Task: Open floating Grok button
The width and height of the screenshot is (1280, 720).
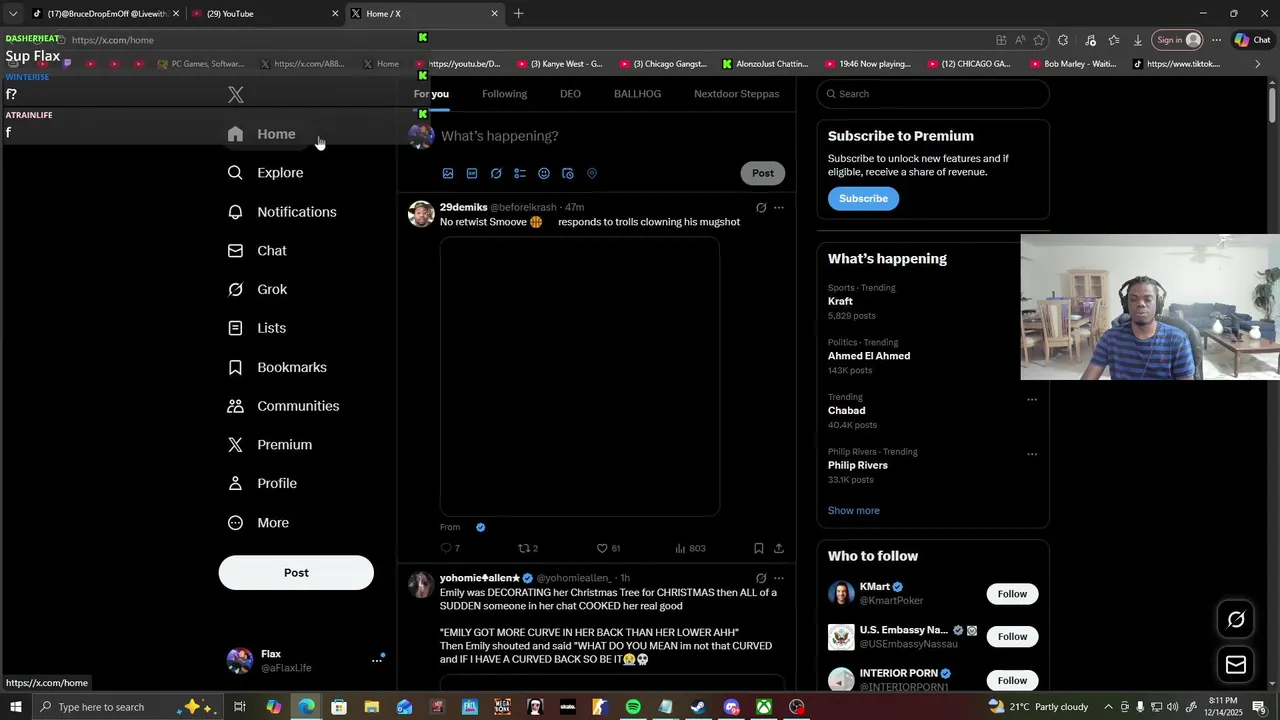Action: 1236,620
